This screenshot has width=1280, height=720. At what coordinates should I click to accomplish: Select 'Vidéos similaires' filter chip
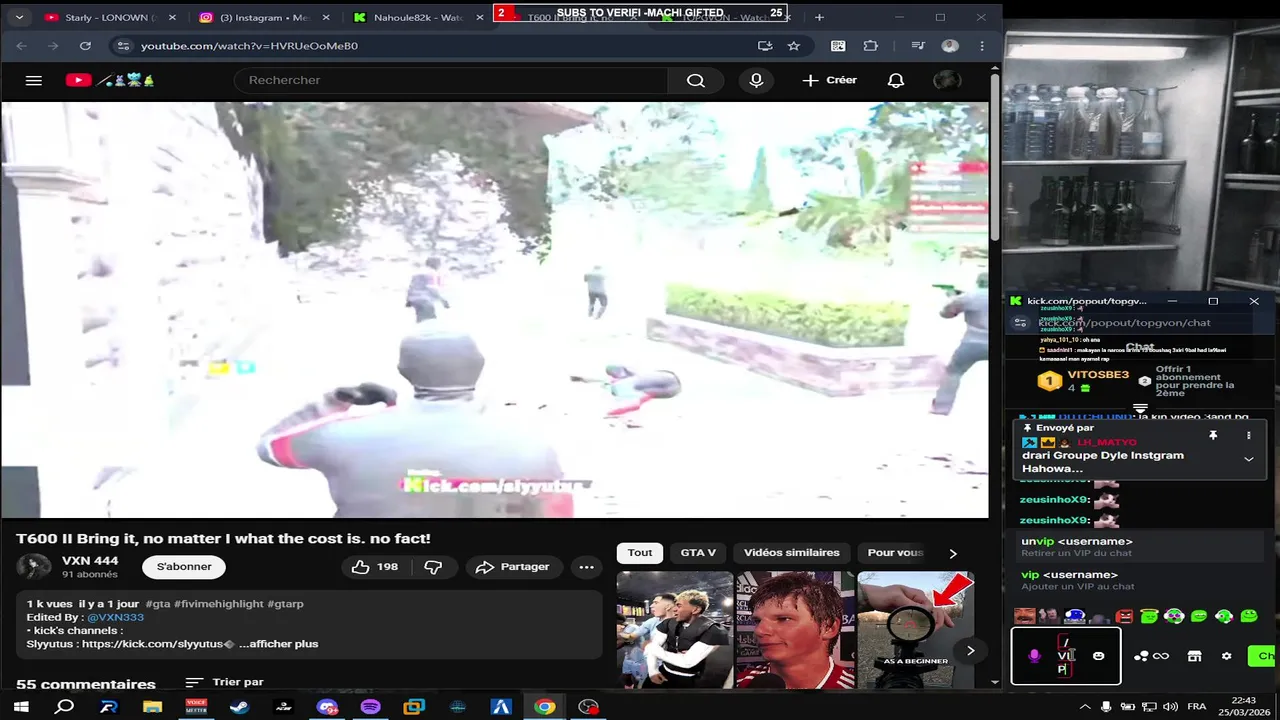point(791,553)
